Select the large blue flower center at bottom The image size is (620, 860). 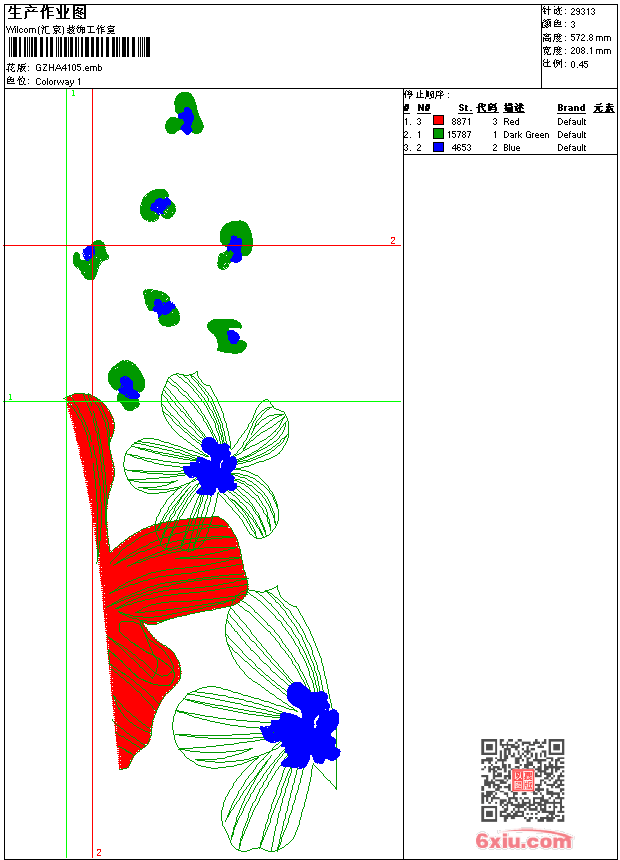pos(301,725)
